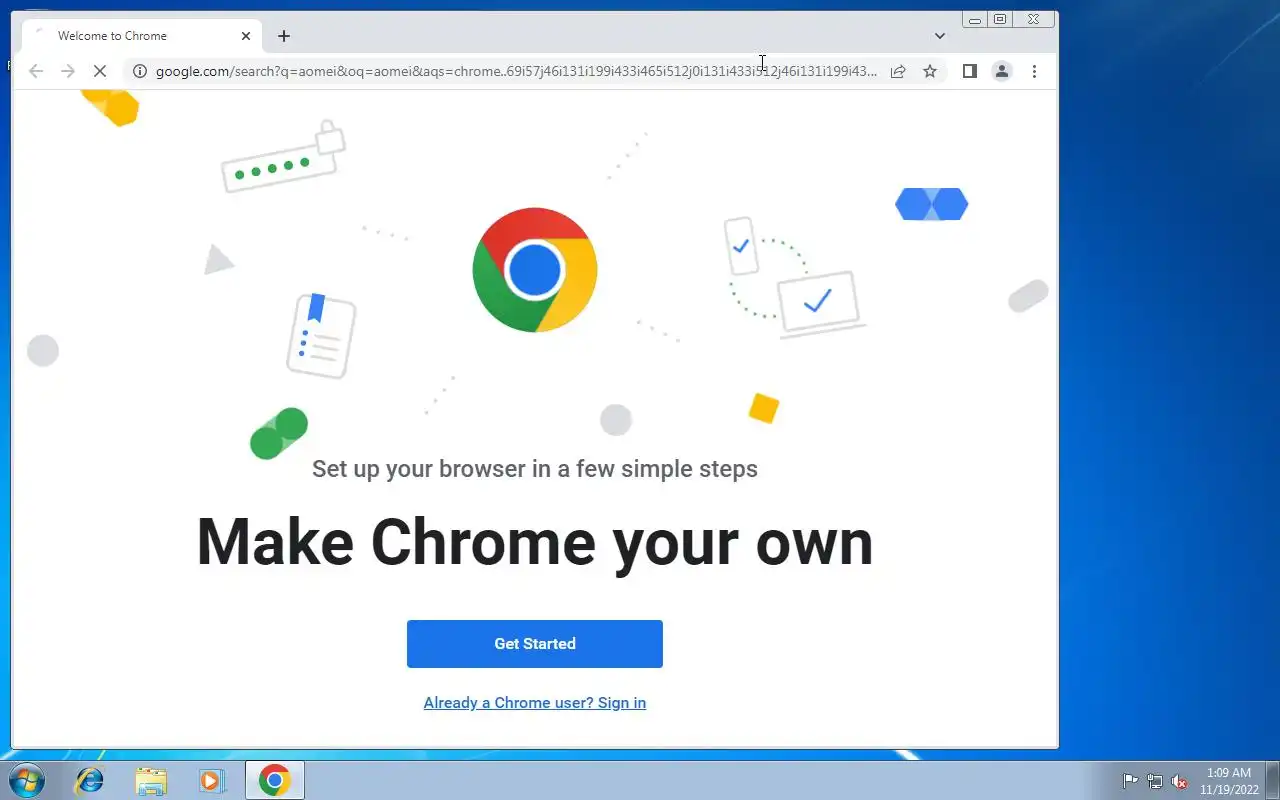This screenshot has height=800, width=1280.
Task: Stop loading the page
Action: [100, 71]
